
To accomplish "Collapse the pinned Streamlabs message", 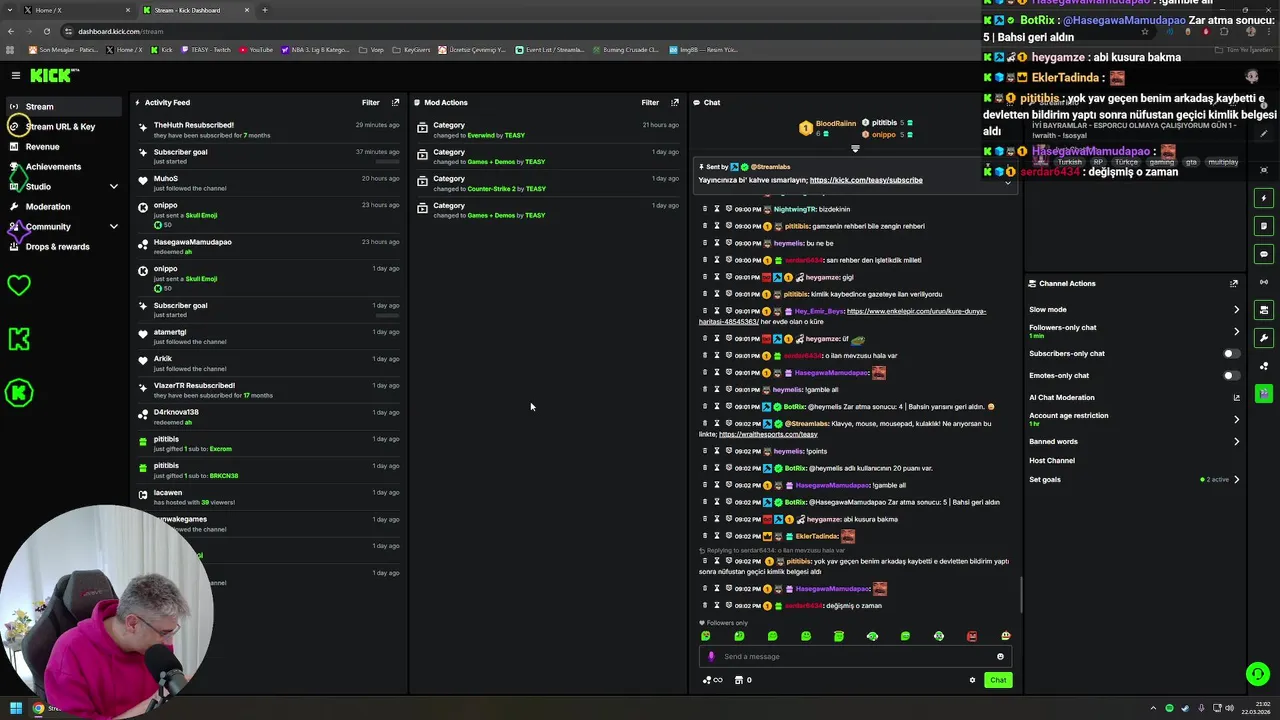I will tap(1007, 181).
